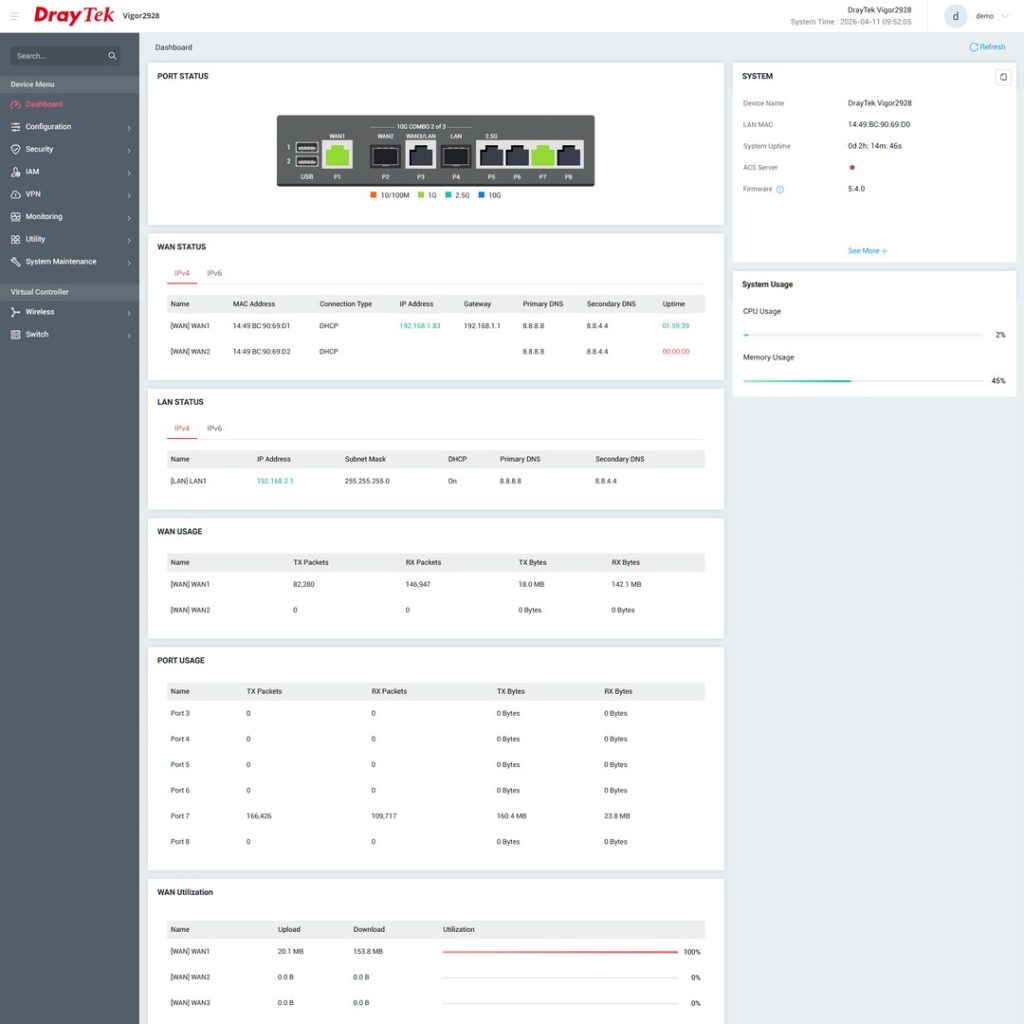
Task: Click WAN2 uptime value 00:00:00
Action: (x=675, y=352)
